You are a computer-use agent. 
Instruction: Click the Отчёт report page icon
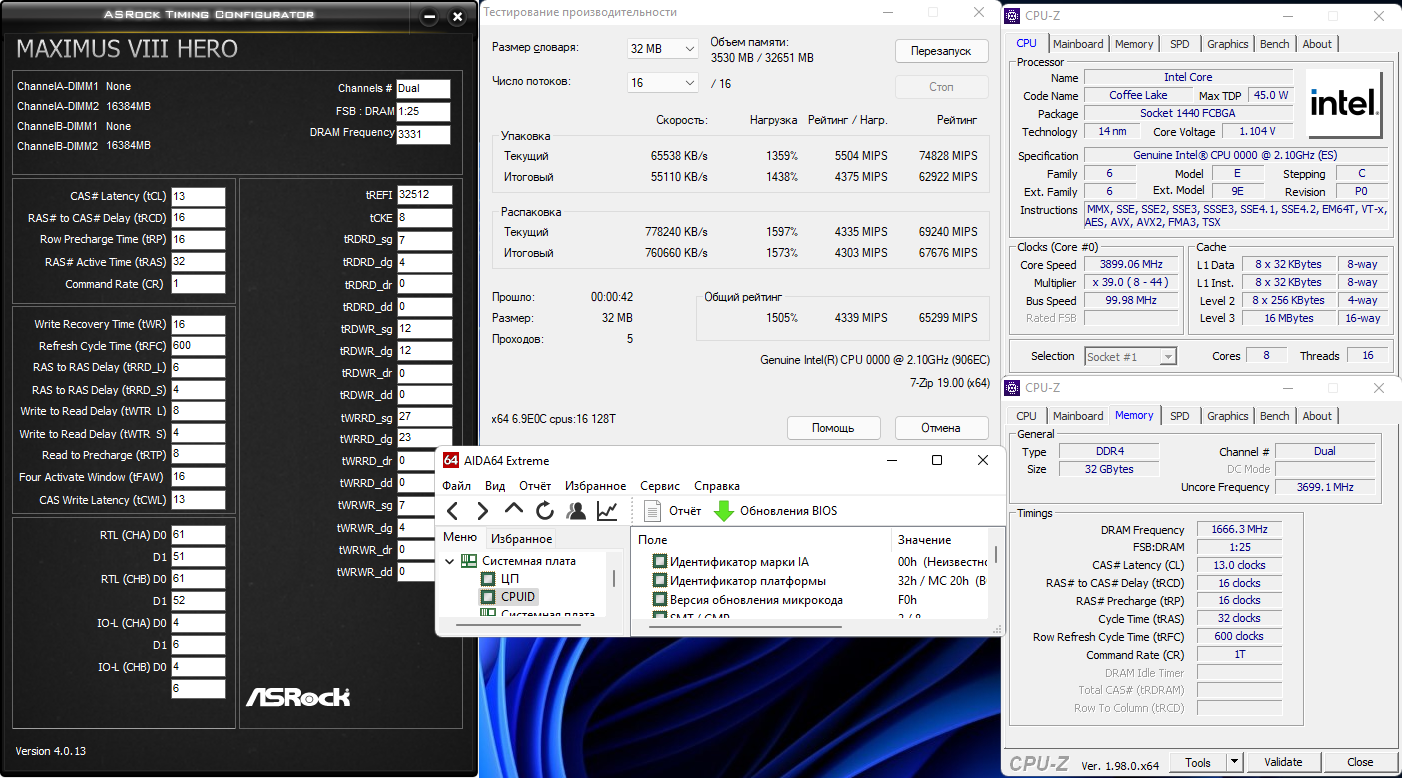tap(653, 511)
